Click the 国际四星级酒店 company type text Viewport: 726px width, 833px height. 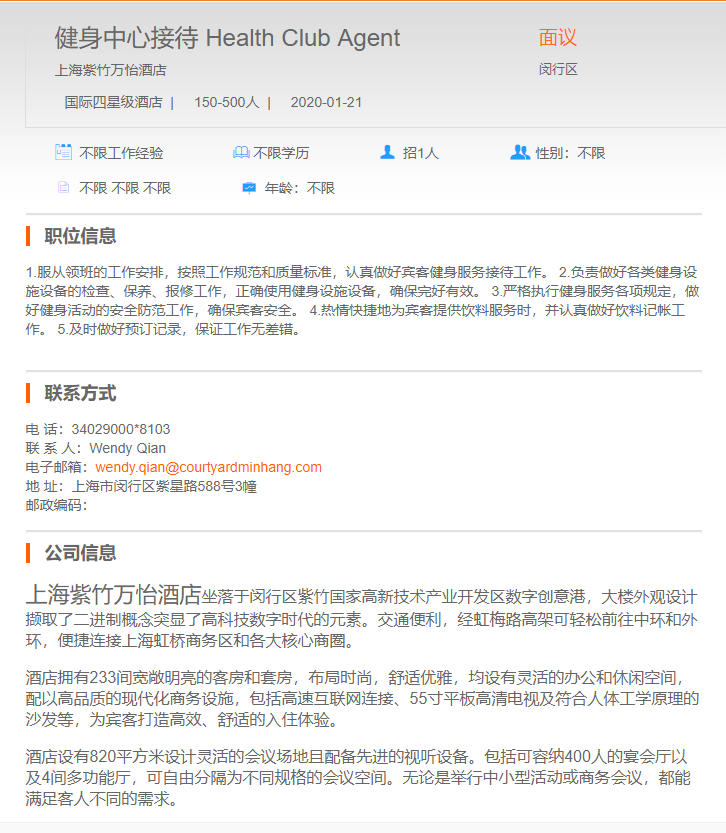click(x=113, y=102)
